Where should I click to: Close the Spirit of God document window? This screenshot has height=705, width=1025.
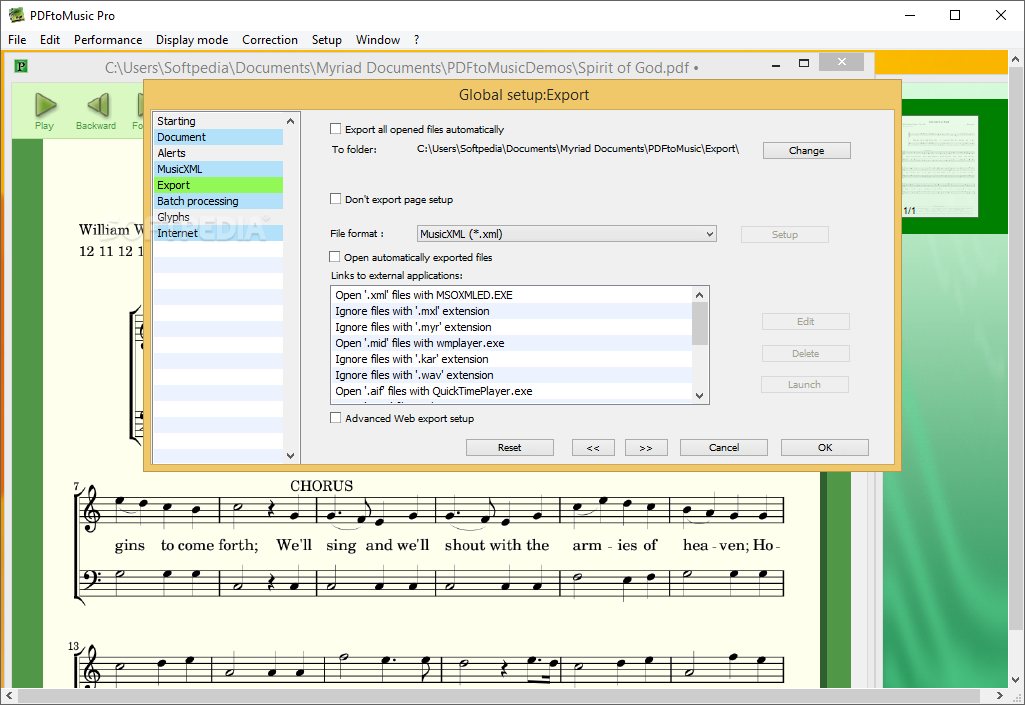pos(841,62)
